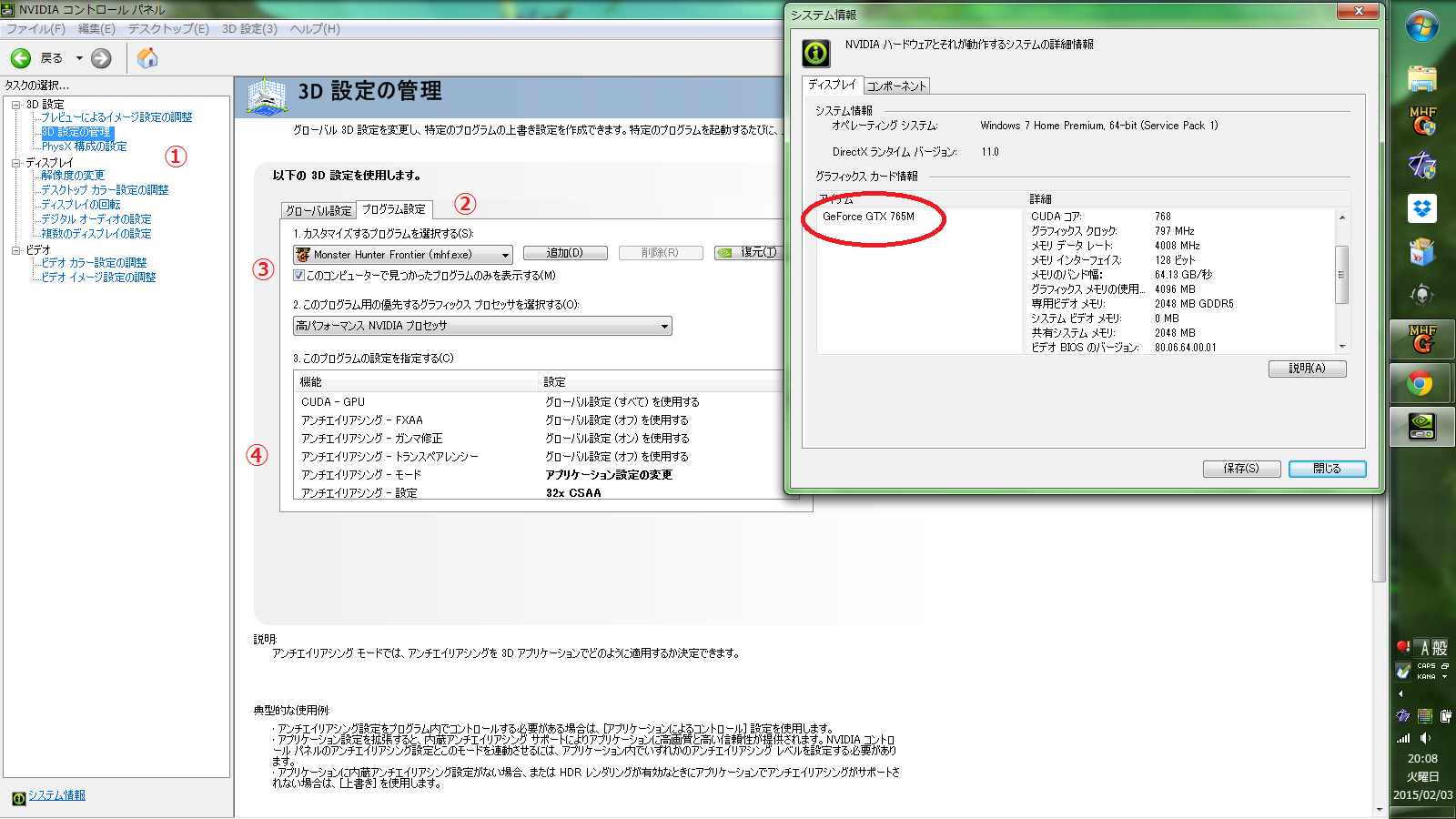Image resolution: width=1456 pixels, height=819 pixels.
Task: Click the power plug tray icon
Action: click(1445, 716)
